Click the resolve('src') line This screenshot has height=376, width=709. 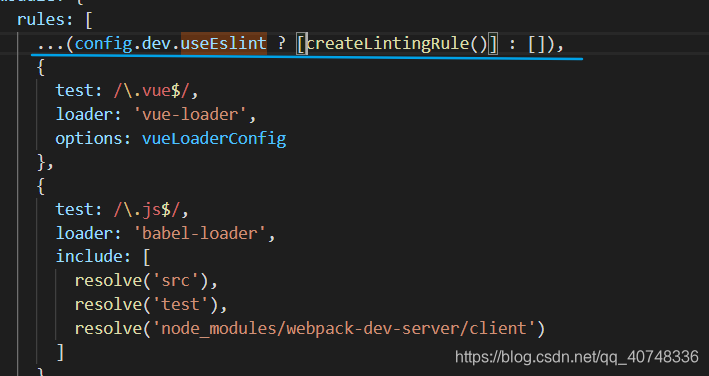coord(146,281)
